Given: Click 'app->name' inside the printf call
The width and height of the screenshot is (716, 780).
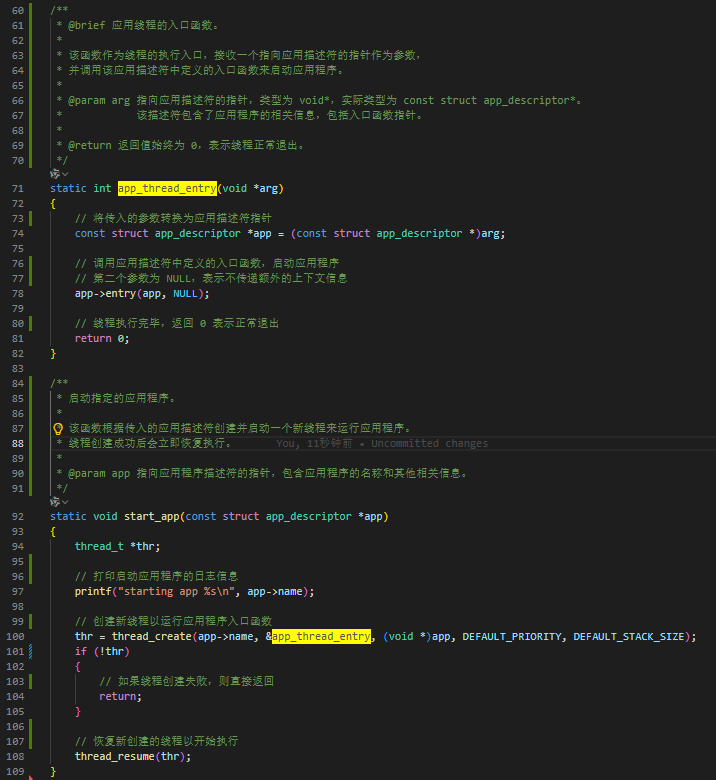Looking at the screenshot, I should point(275,591).
